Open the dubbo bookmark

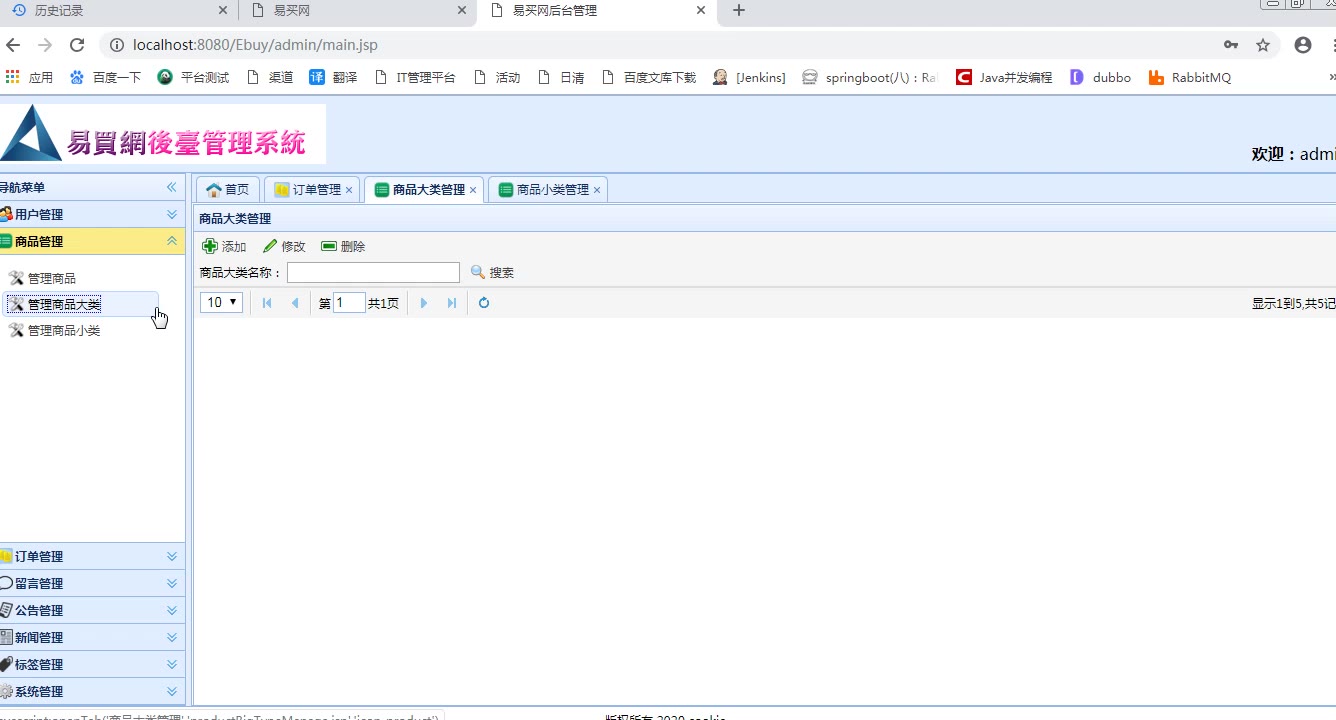[1100, 77]
